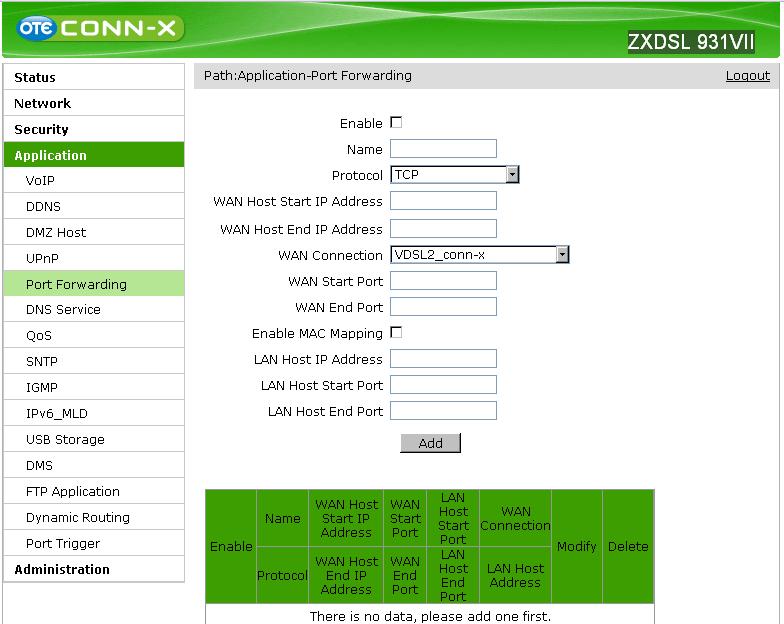The height and width of the screenshot is (624, 784).
Task: Click the Name table header cell
Action: pos(282,518)
